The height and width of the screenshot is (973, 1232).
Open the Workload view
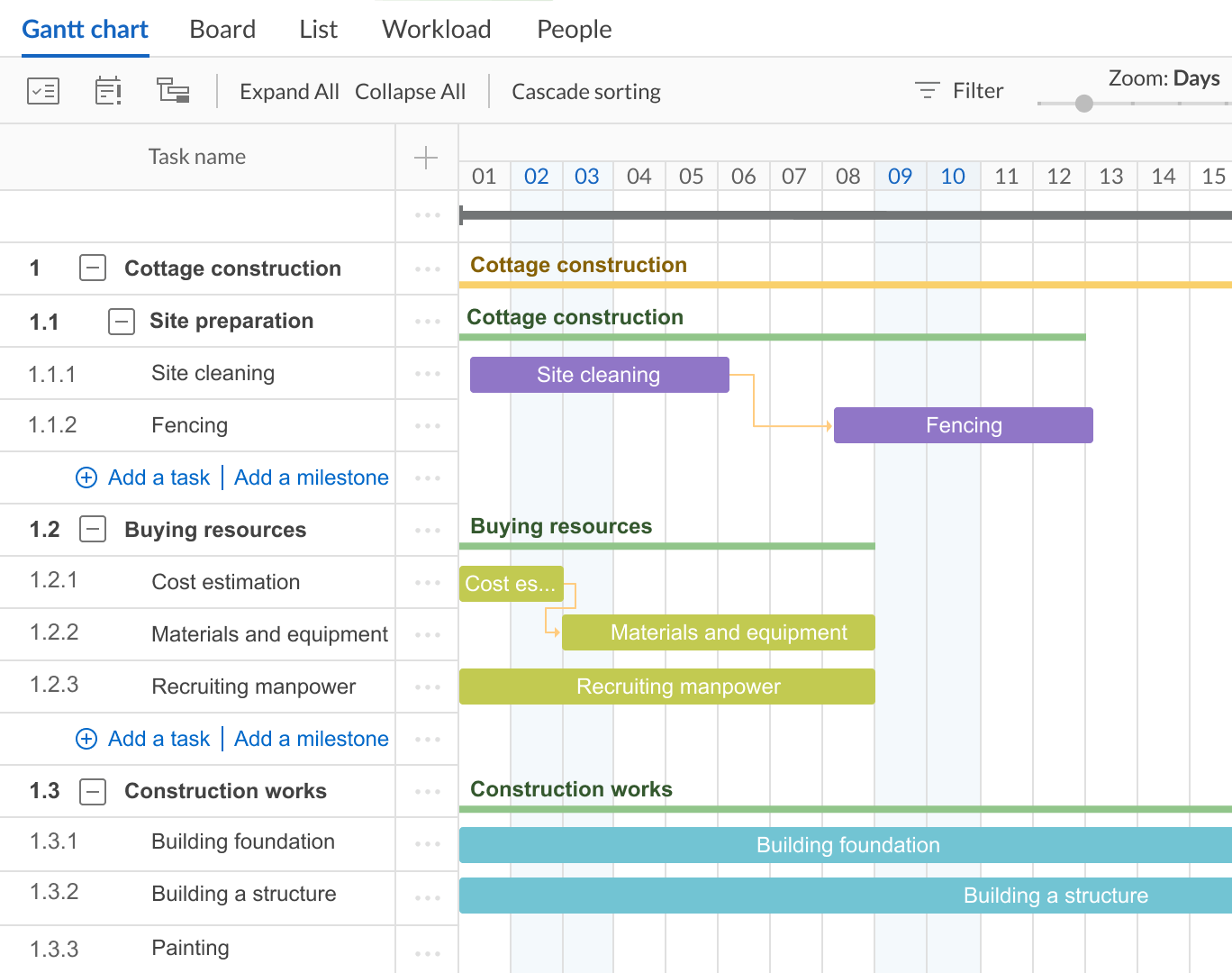tap(436, 29)
